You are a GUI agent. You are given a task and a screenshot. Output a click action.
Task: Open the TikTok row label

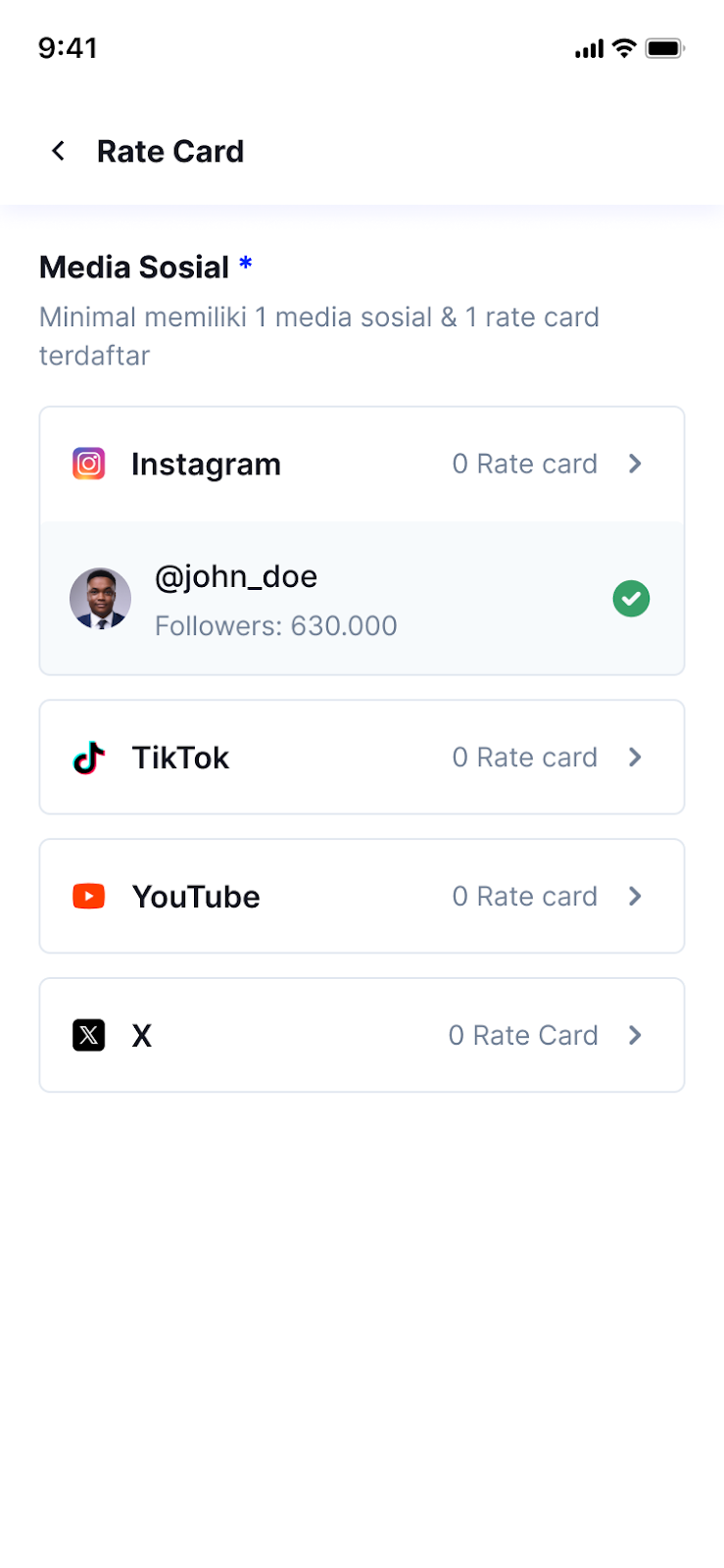pos(180,758)
